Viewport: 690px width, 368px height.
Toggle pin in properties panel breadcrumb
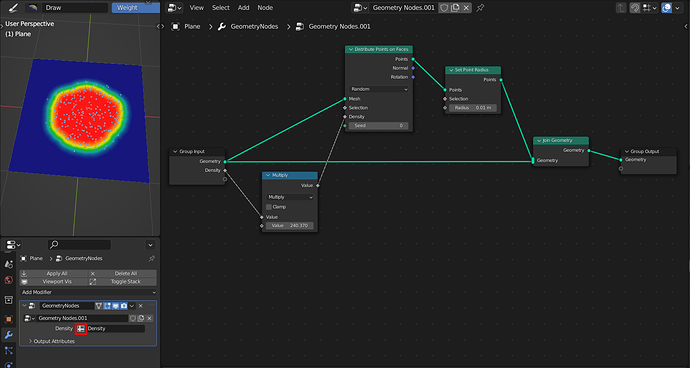[151, 258]
